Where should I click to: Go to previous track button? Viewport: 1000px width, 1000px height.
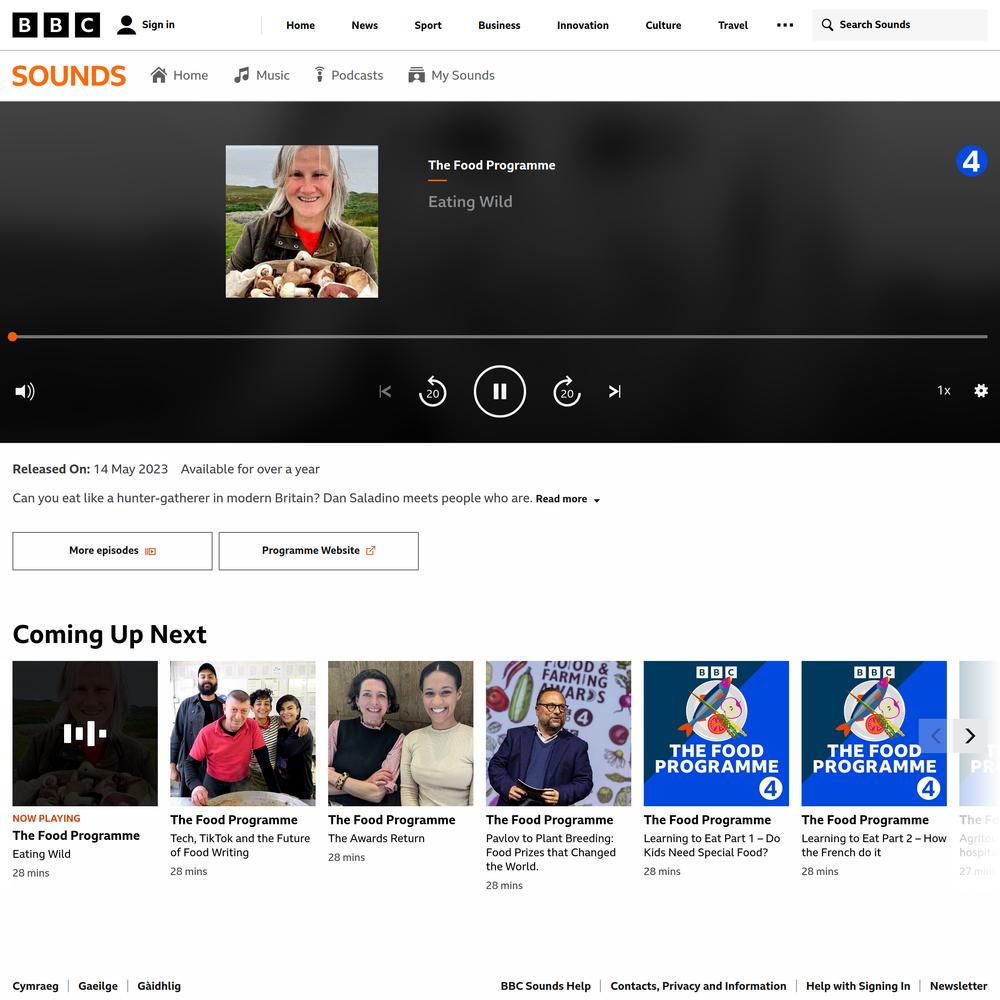385,391
